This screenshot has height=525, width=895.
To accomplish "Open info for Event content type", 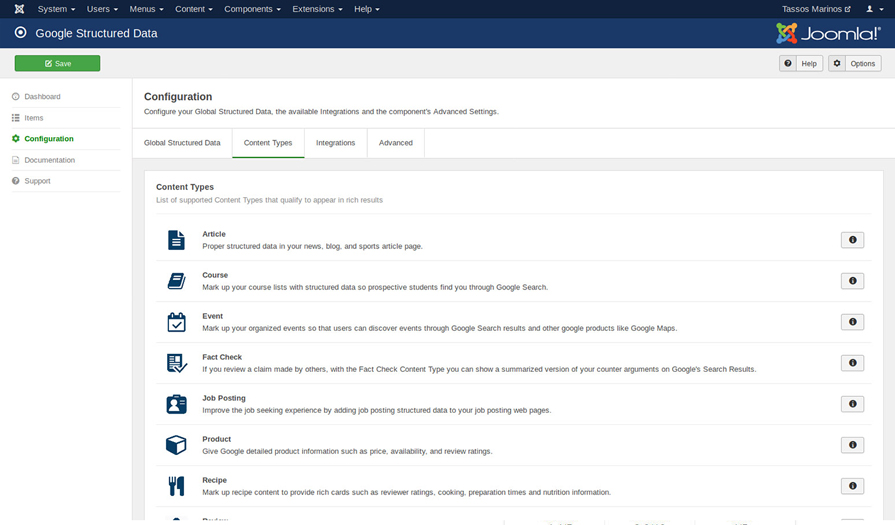I will click(852, 322).
